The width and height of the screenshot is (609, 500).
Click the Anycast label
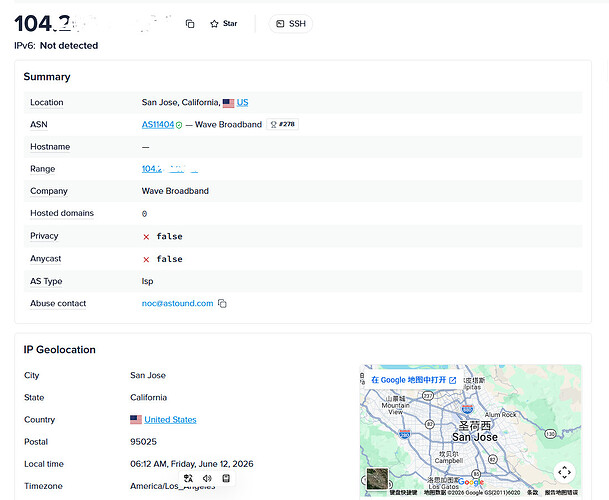pos(46,259)
